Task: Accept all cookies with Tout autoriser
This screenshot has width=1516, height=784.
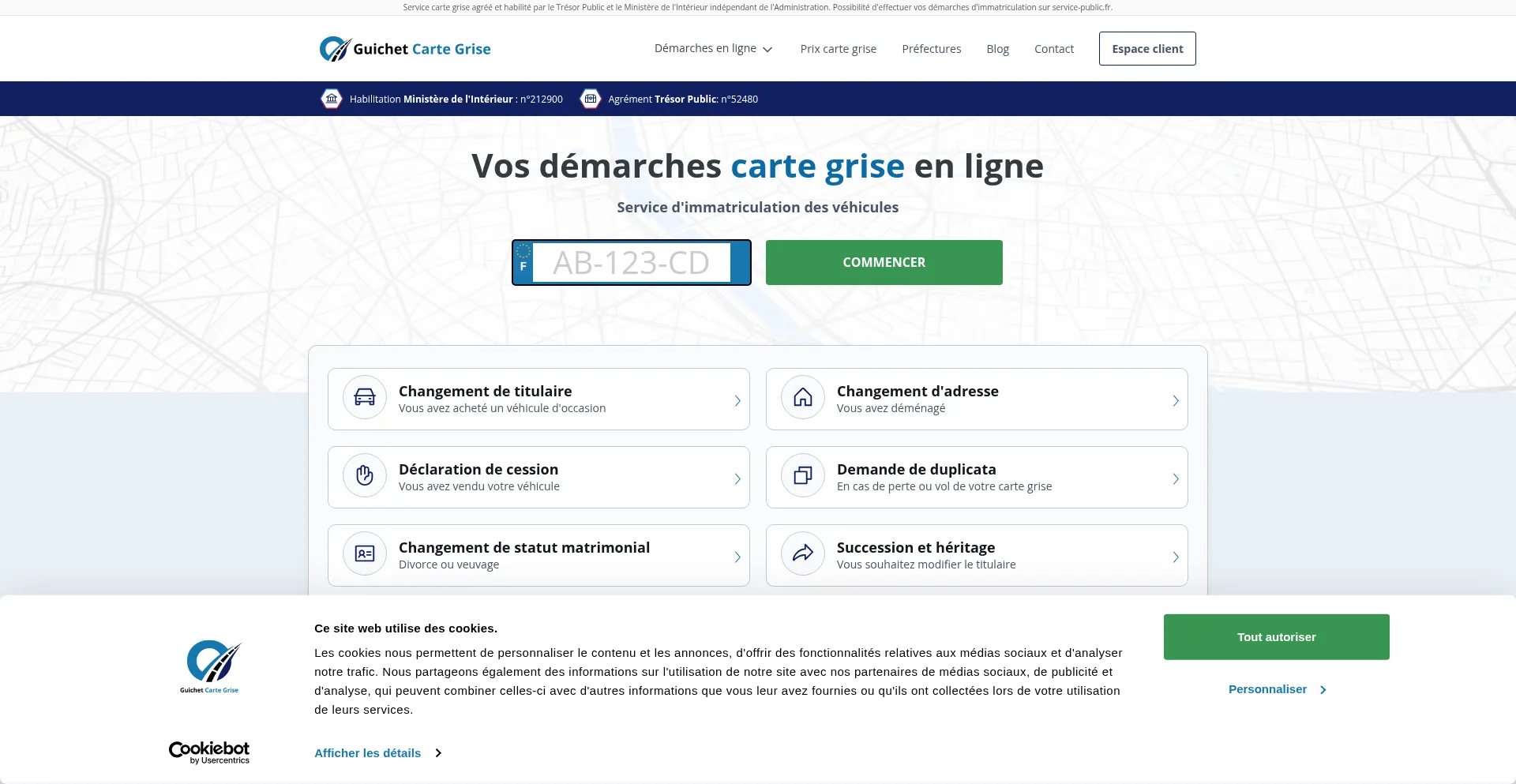Action: pyautogui.click(x=1276, y=637)
